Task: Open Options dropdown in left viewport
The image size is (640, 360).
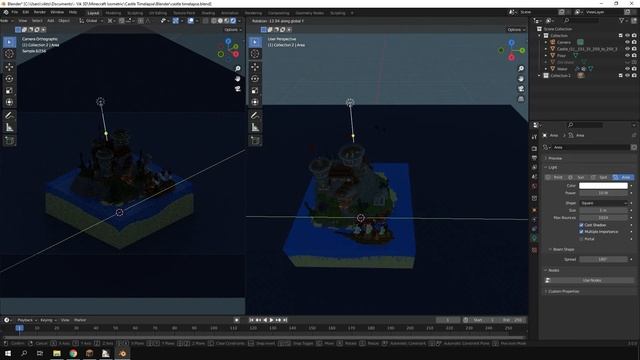Action: click(232, 30)
